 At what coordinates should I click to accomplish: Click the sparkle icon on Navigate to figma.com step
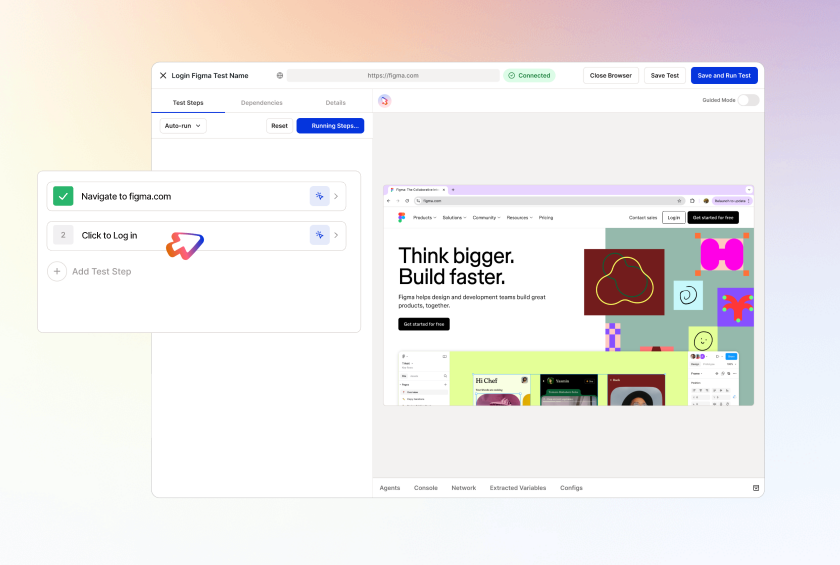319,196
